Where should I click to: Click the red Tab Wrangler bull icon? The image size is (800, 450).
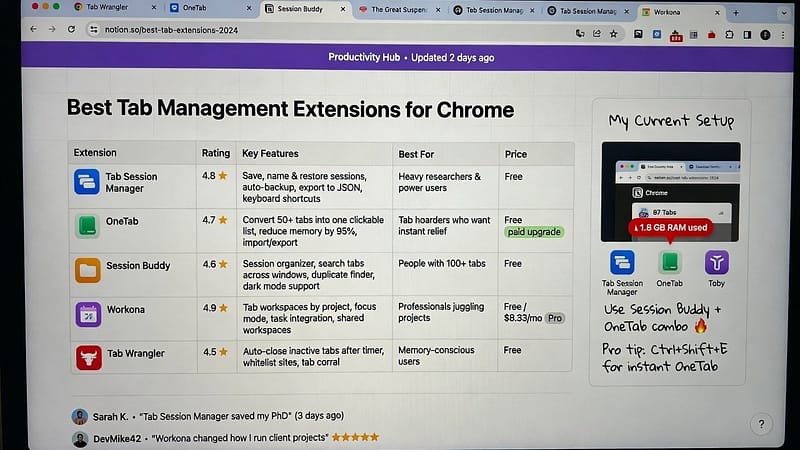(x=89, y=358)
